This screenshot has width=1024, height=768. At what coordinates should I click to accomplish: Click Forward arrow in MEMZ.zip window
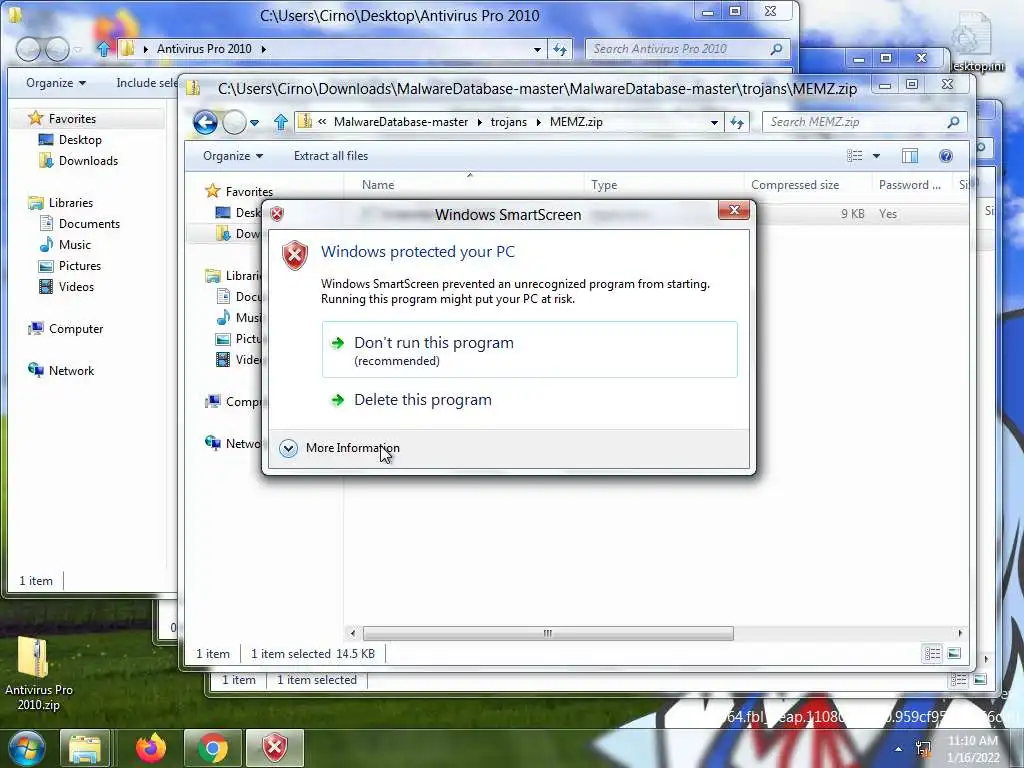pyautogui.click(x=234, y=122)
